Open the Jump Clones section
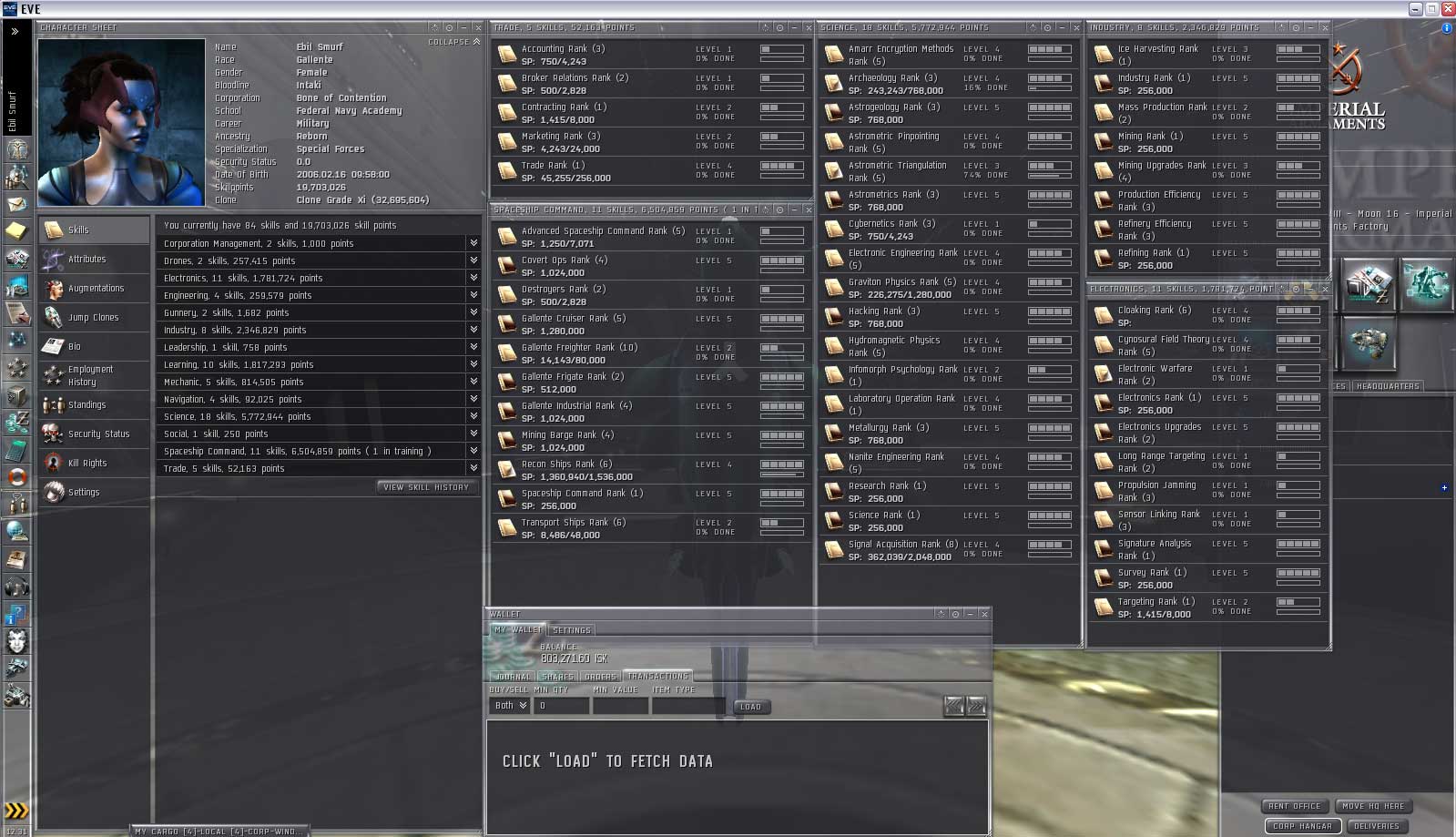 95,318
